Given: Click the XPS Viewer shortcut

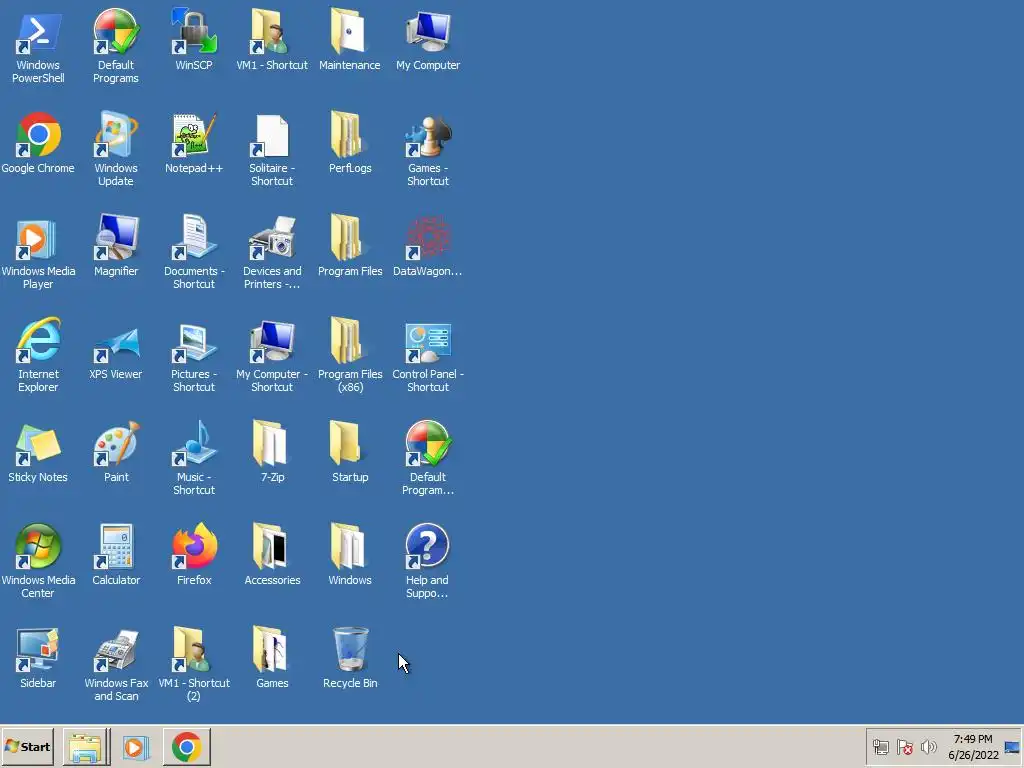Looking at the screenshot, I should pyautogui.click(x=116, y=346).
